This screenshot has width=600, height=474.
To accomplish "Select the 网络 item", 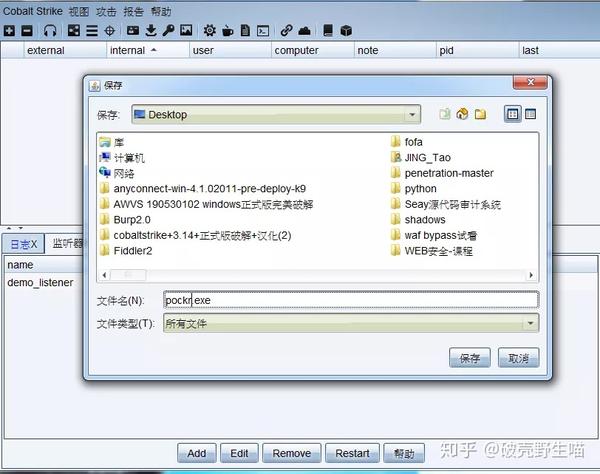I will point(117,173).
